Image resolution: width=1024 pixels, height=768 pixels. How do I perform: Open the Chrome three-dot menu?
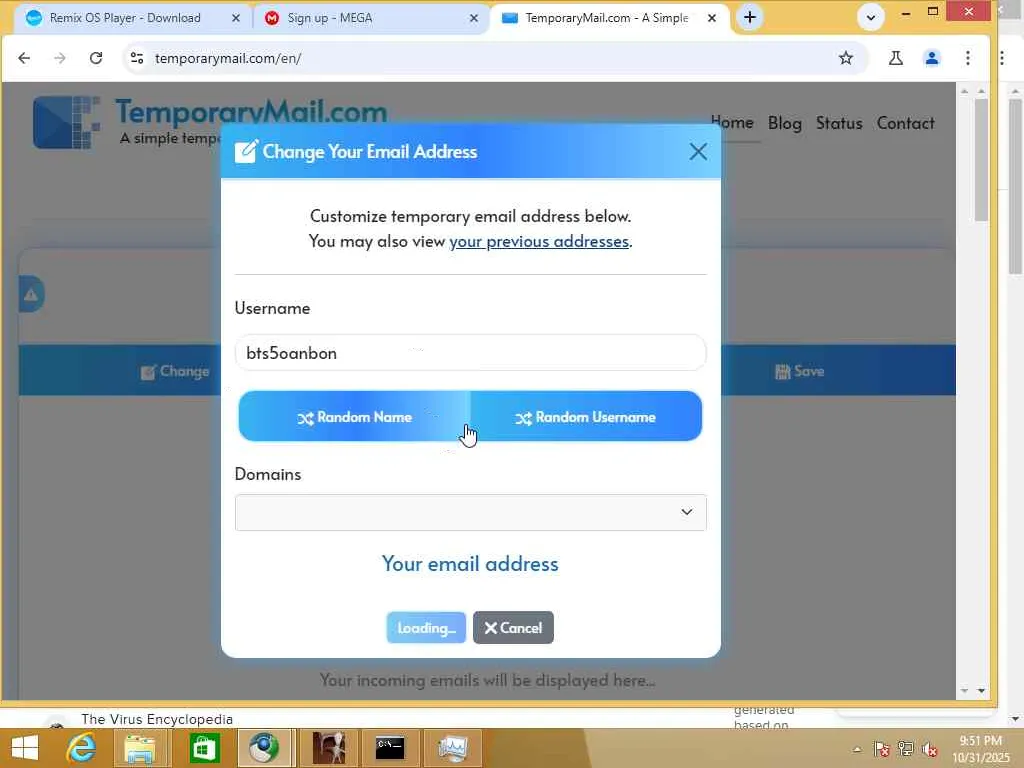(x=968, y=58)
